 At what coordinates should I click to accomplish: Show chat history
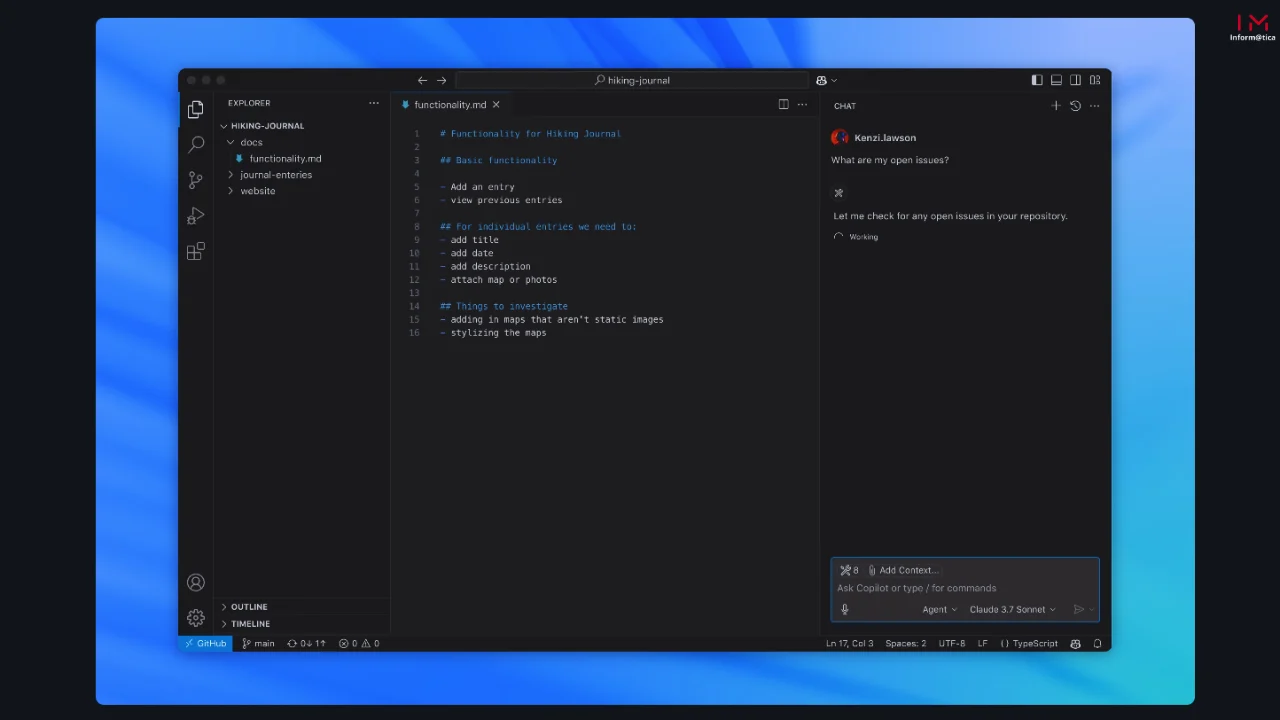[1075, 105]
